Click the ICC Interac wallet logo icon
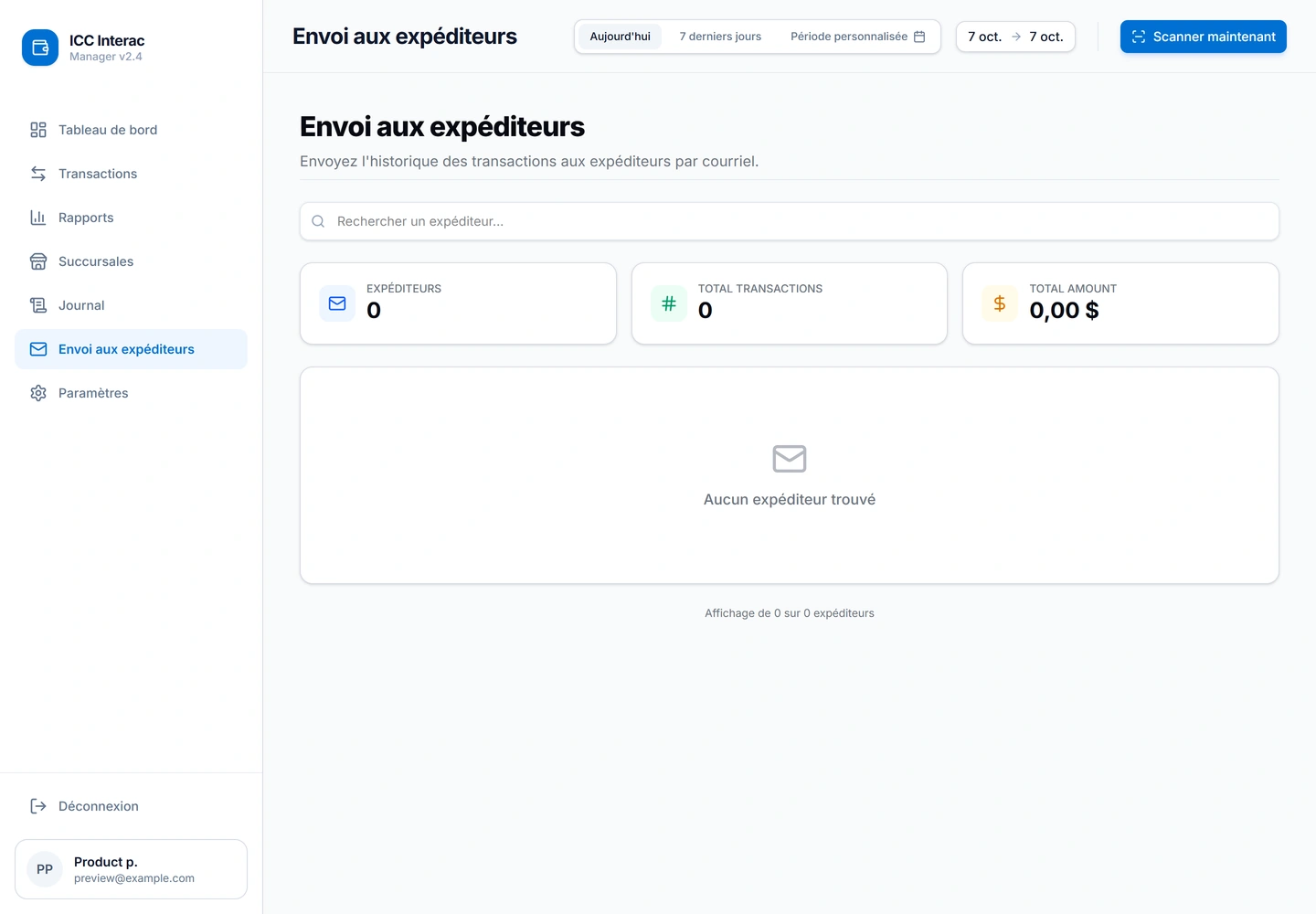Viewport: 1316px width, 914px height. click(x=40, y=48)
